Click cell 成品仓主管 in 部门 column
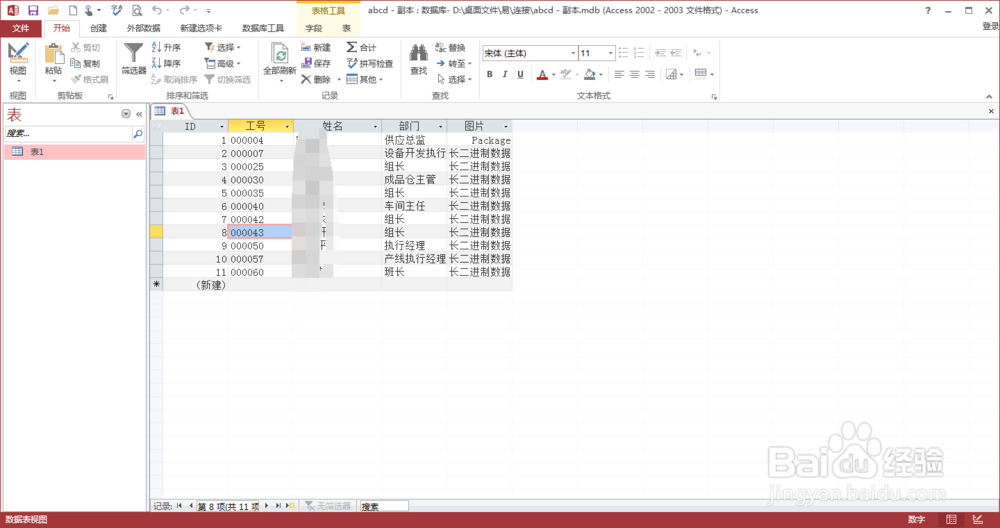1000x528 pixels. [x=414, y=180]
